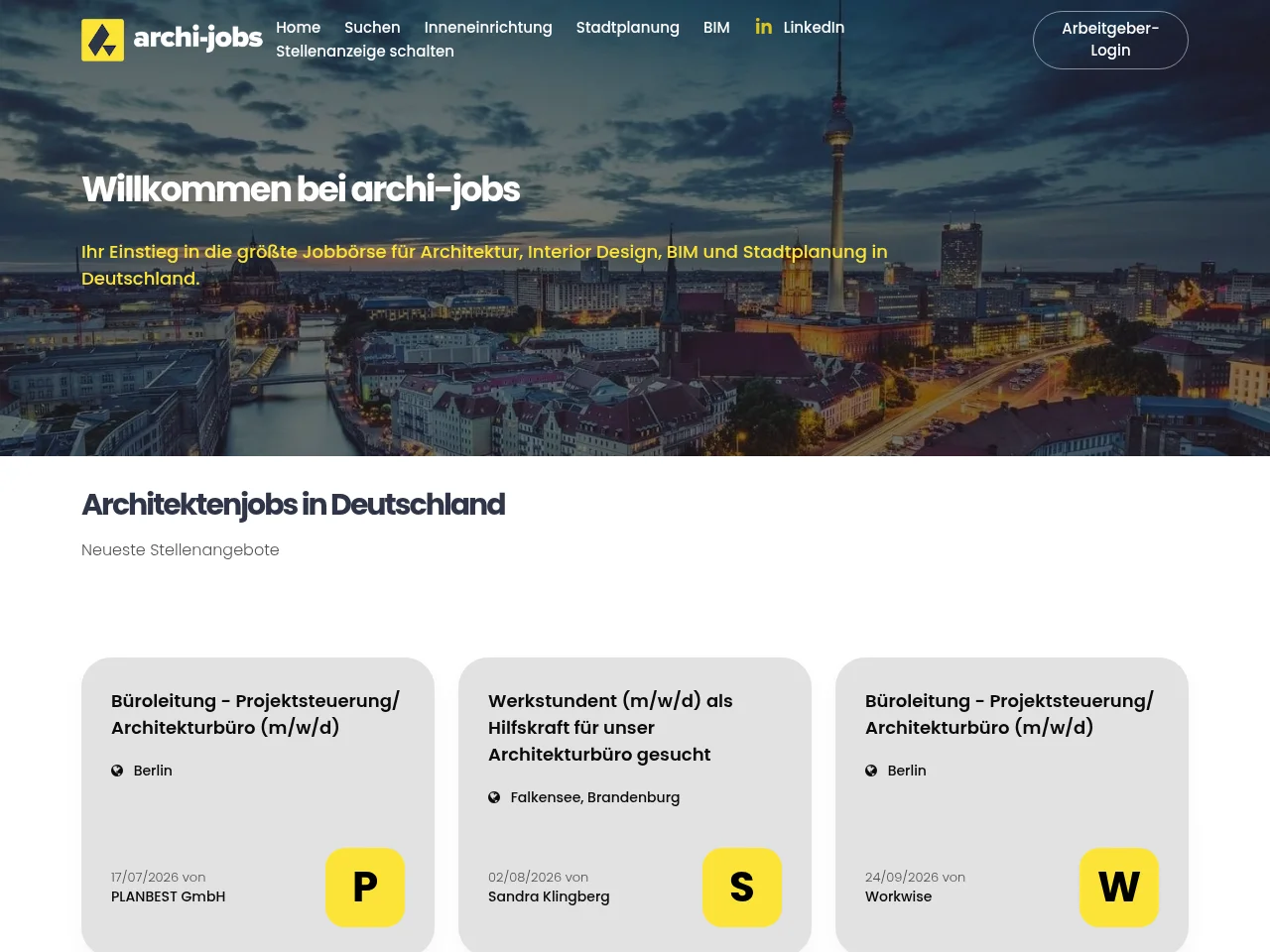1270x952 pixels.
Task: Go to the Suchen page
Action: tap(372, 28)
